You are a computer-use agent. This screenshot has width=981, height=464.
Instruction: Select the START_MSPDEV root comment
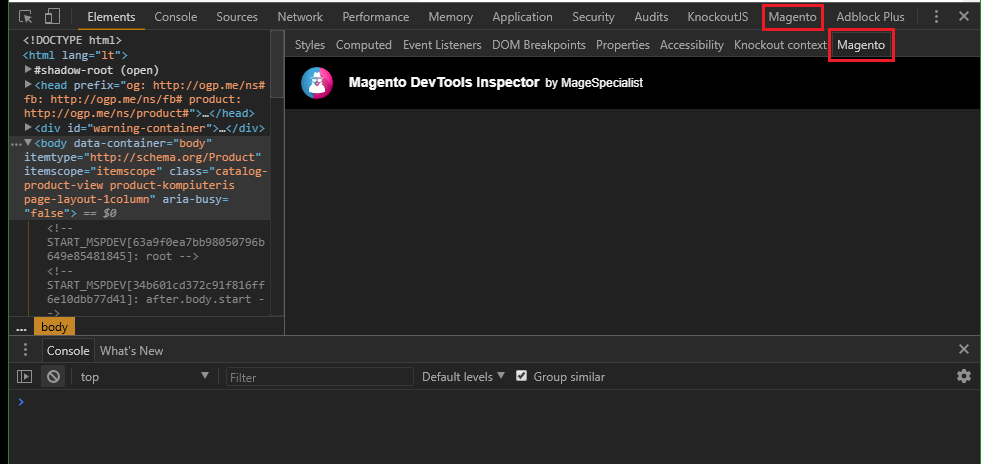coord(155,242)
